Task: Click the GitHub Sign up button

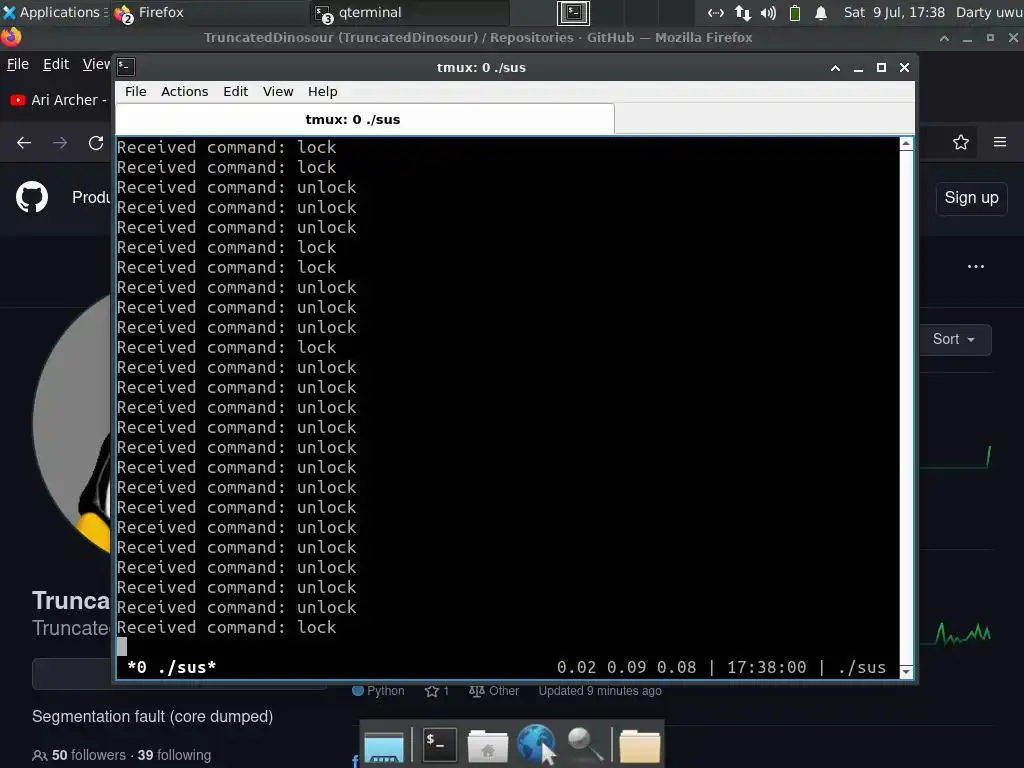Action: pyautogui.click(x=971, y=198)
